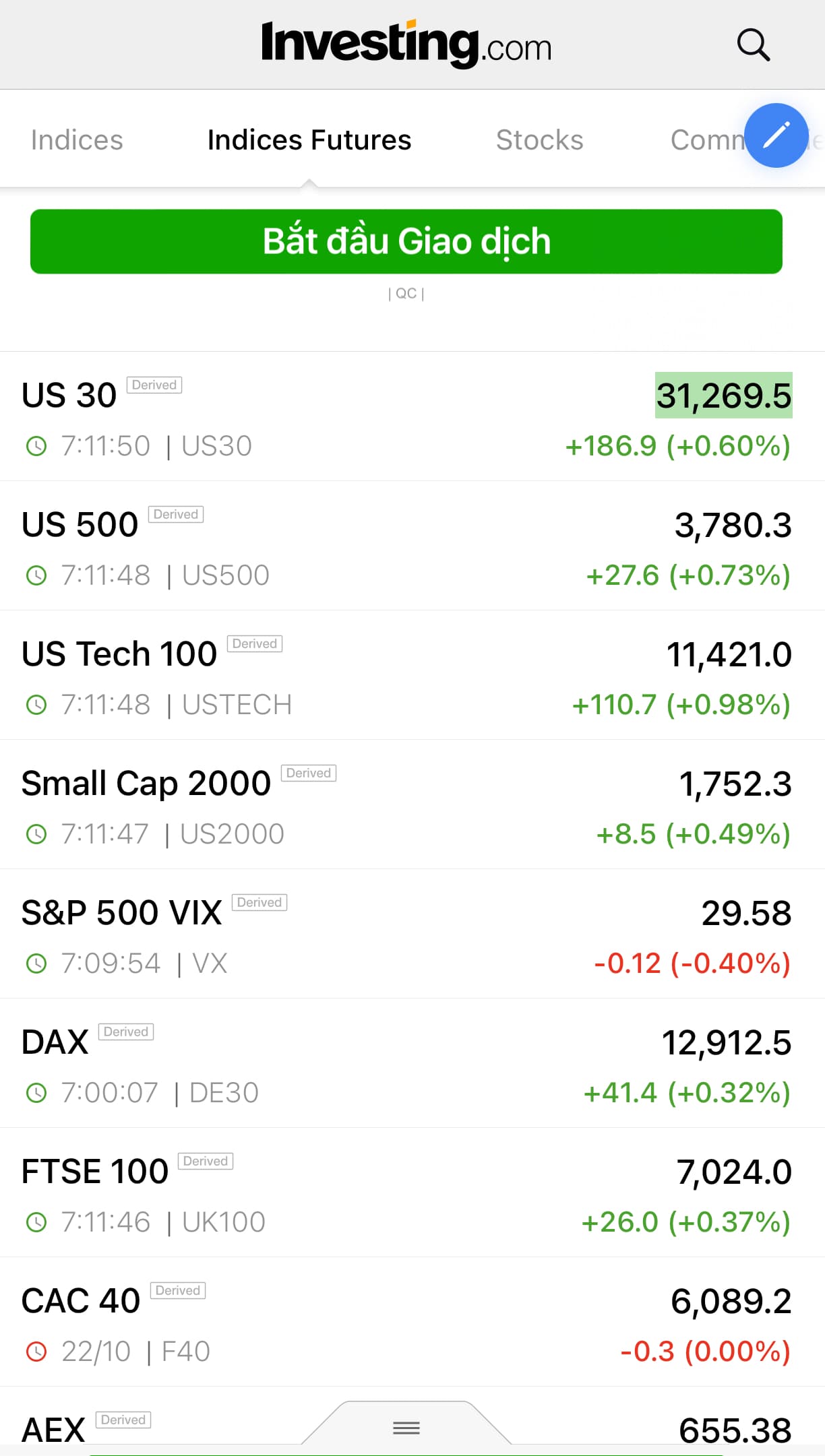Switch to the Indices tab
Screen dimensions: 825x1456
pos(77,140)
